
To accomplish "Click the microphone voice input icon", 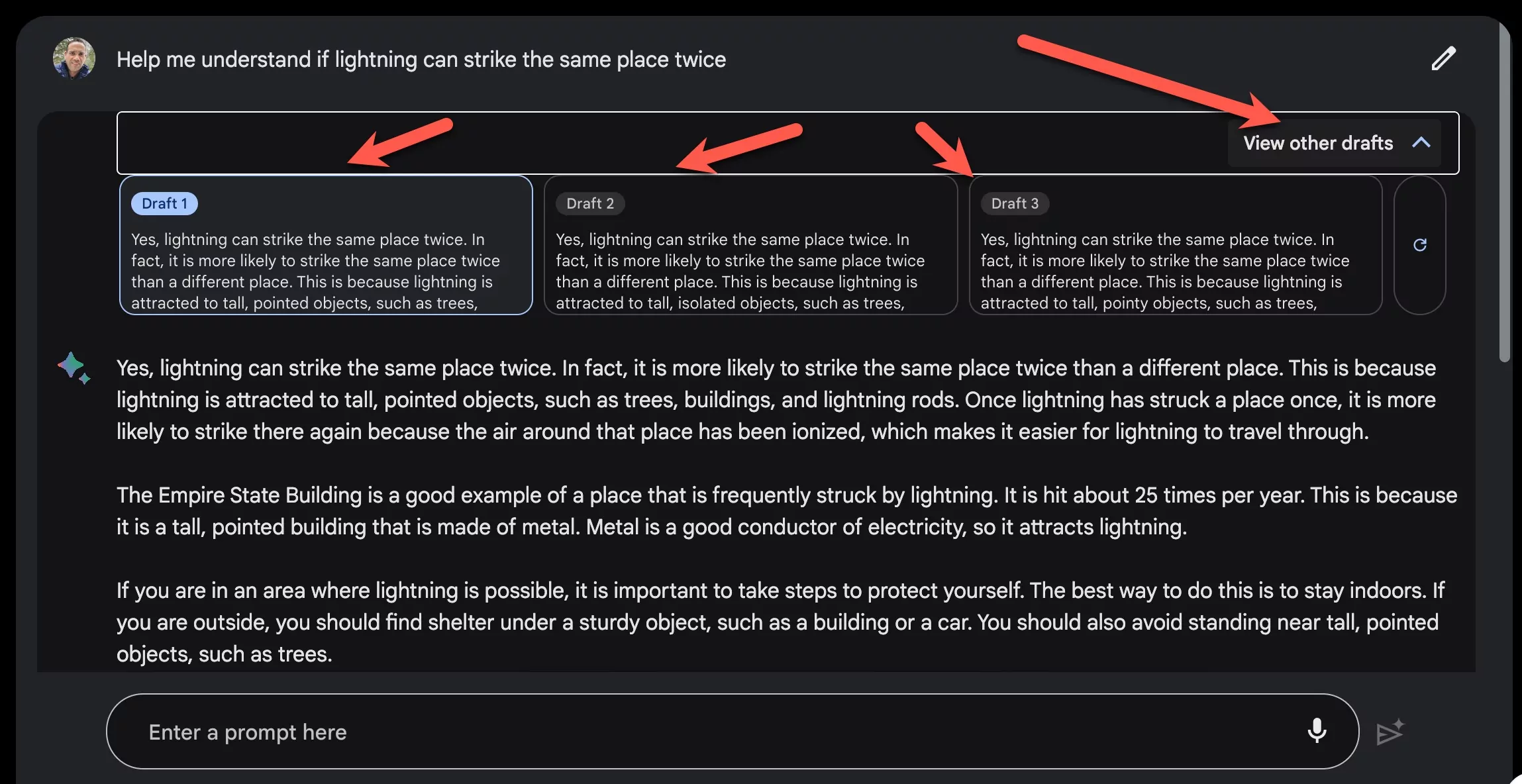I will click(x=1317, y=731).
